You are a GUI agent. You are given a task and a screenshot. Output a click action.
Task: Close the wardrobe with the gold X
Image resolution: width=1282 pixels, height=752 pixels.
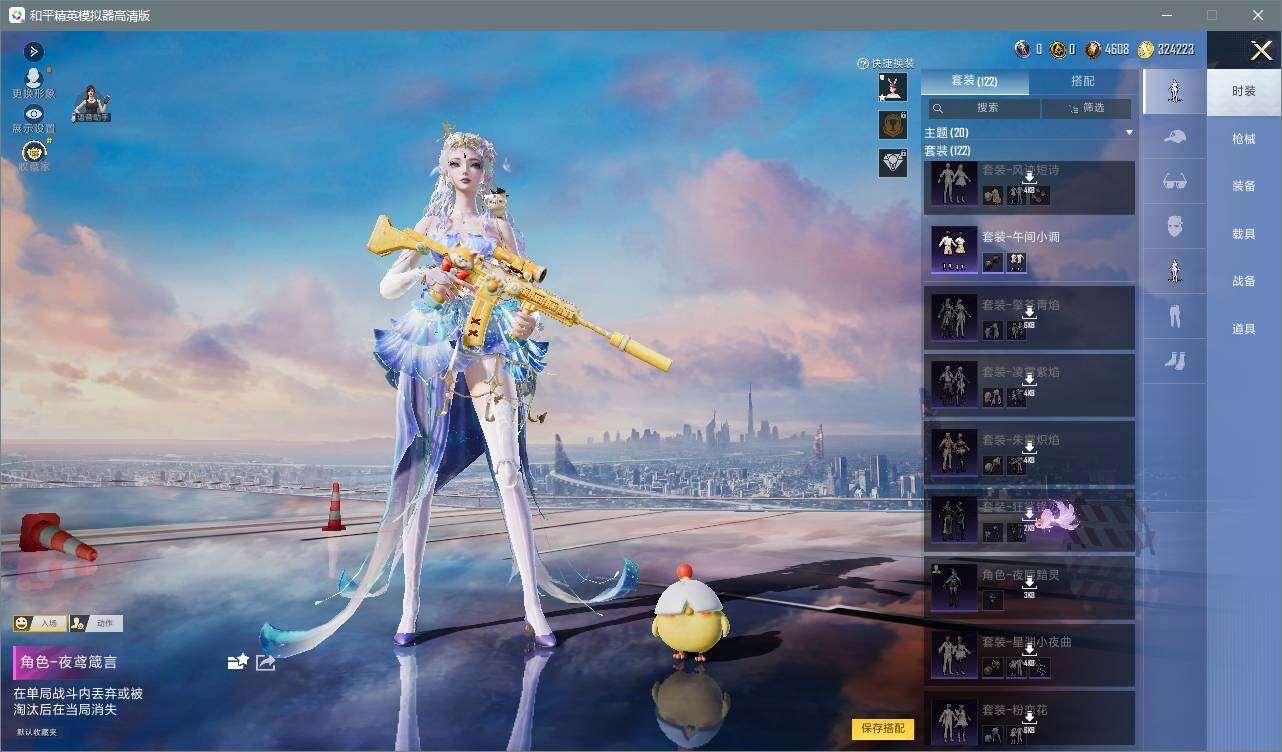click(x=1261, y=50)
